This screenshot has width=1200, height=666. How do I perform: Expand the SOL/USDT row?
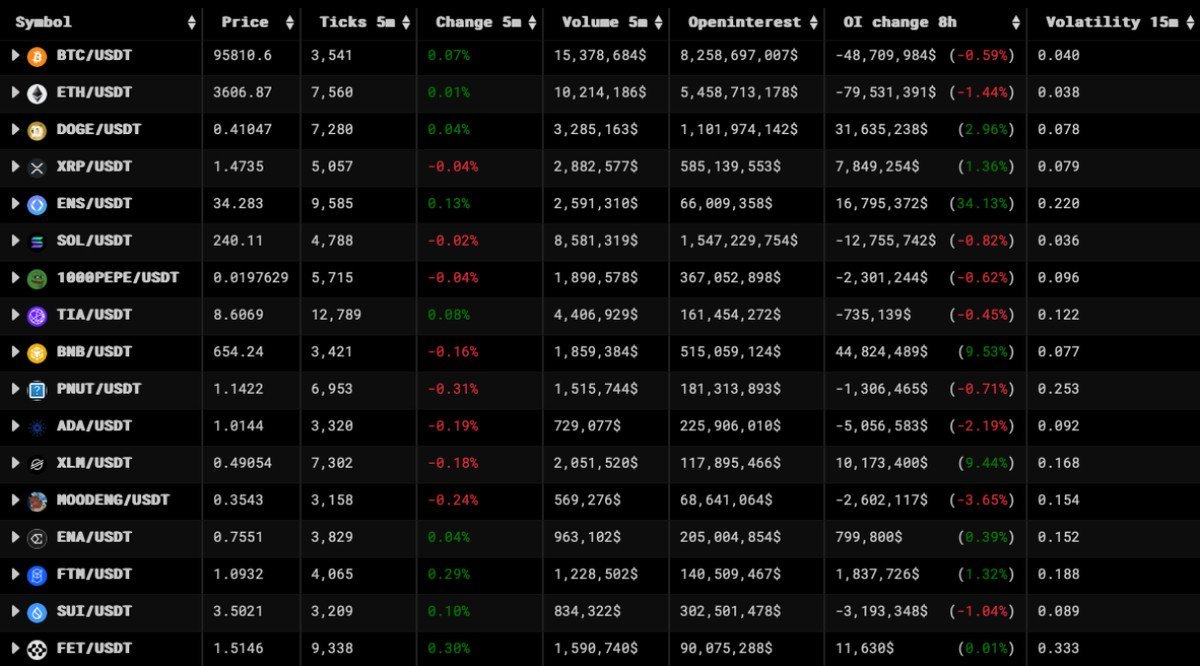pyautogui.click(x=15, y=240)
